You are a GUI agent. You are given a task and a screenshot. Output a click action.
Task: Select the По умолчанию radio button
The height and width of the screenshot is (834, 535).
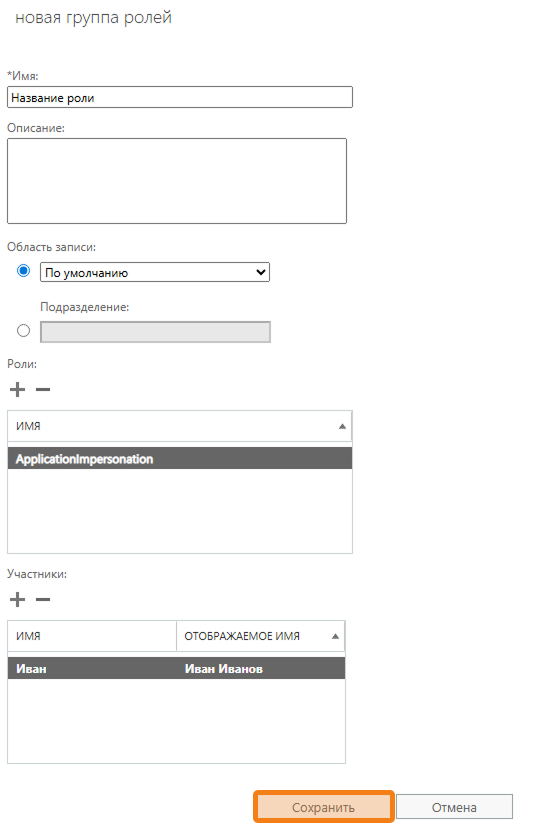click(x=23, y=271)
